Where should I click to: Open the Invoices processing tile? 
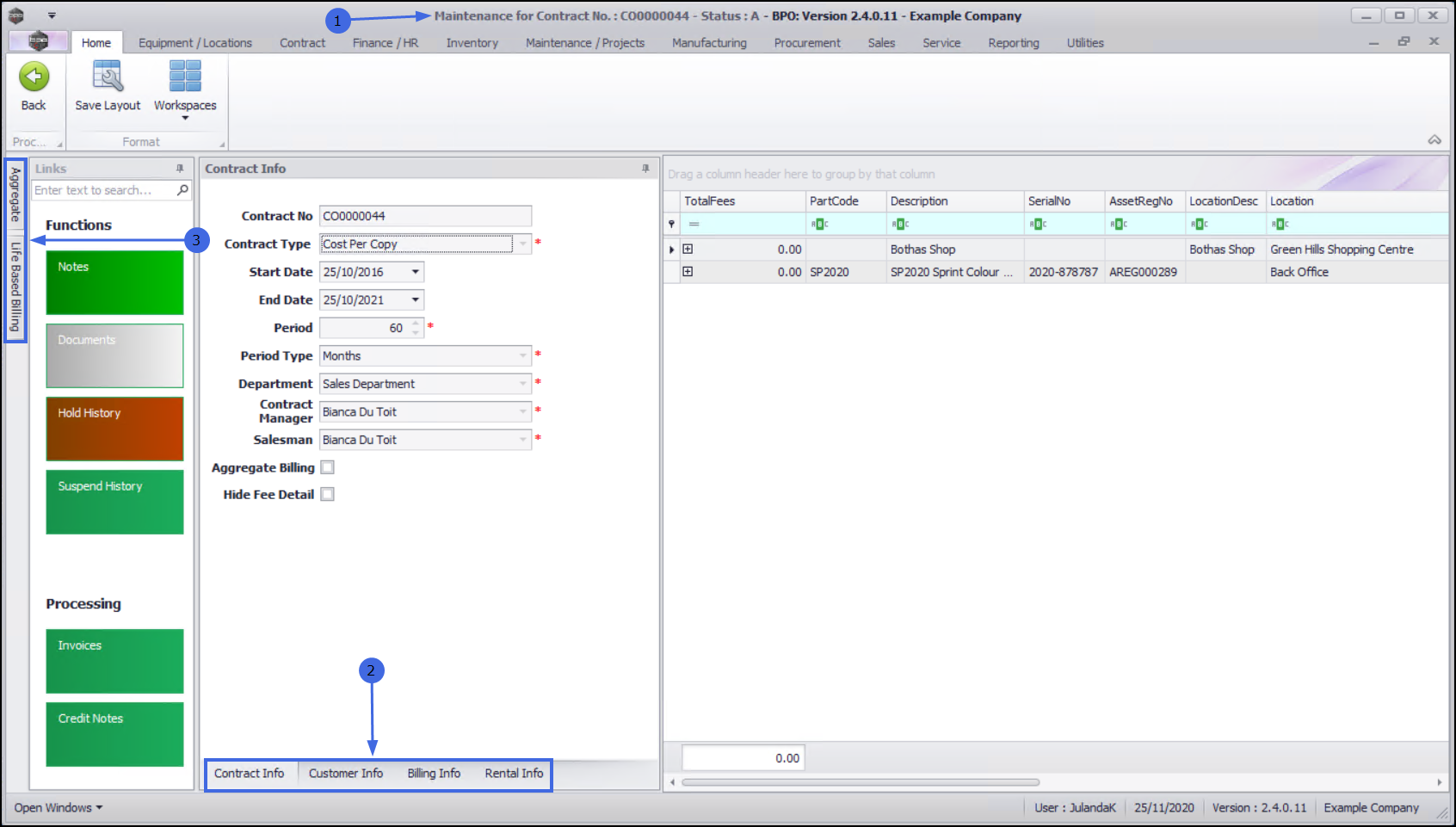pyautogui.click(x=114, y=661)
